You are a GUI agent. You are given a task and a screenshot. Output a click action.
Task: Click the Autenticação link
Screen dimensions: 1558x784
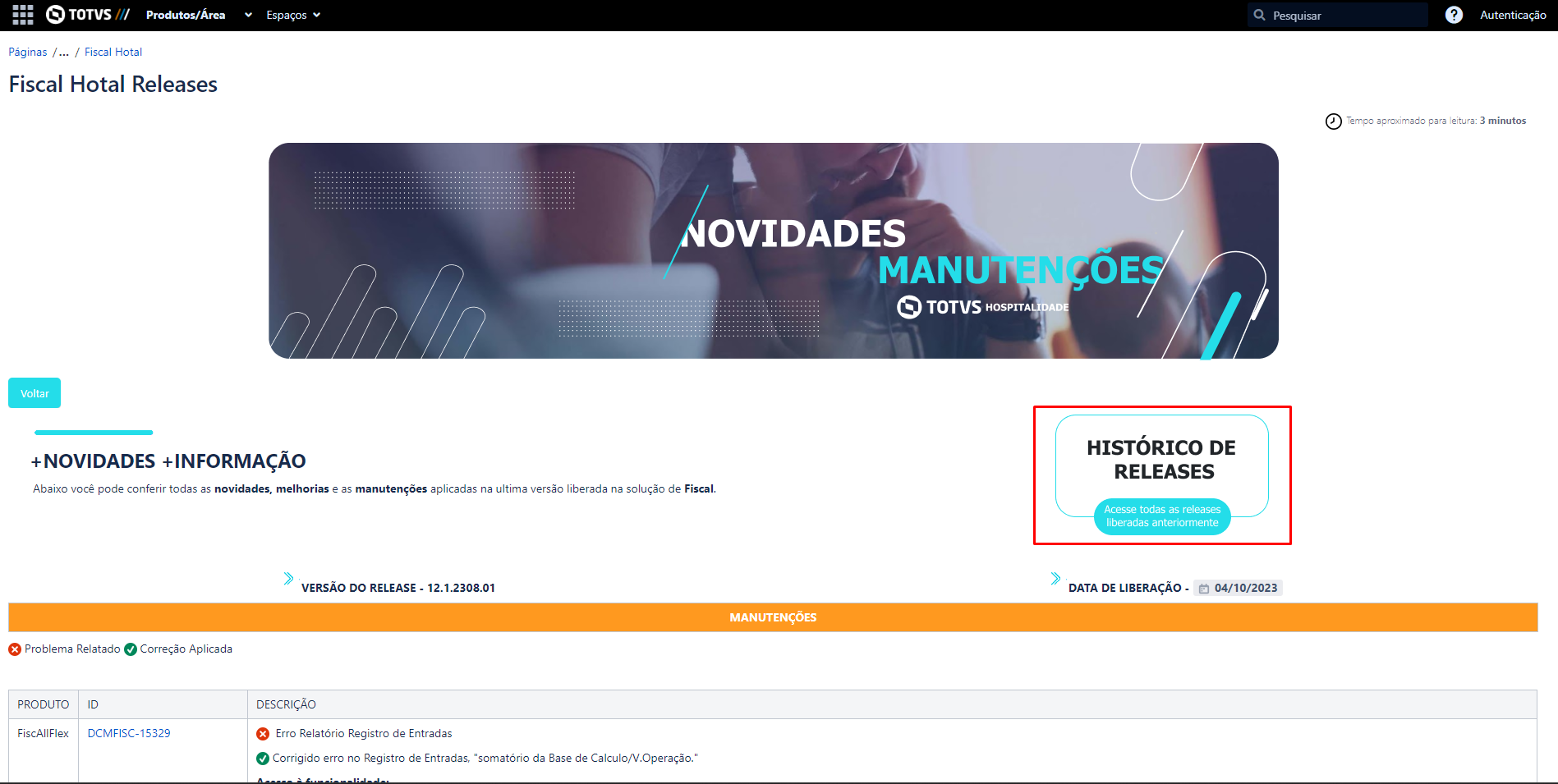pyautogui.click(x=1513, y=15)
